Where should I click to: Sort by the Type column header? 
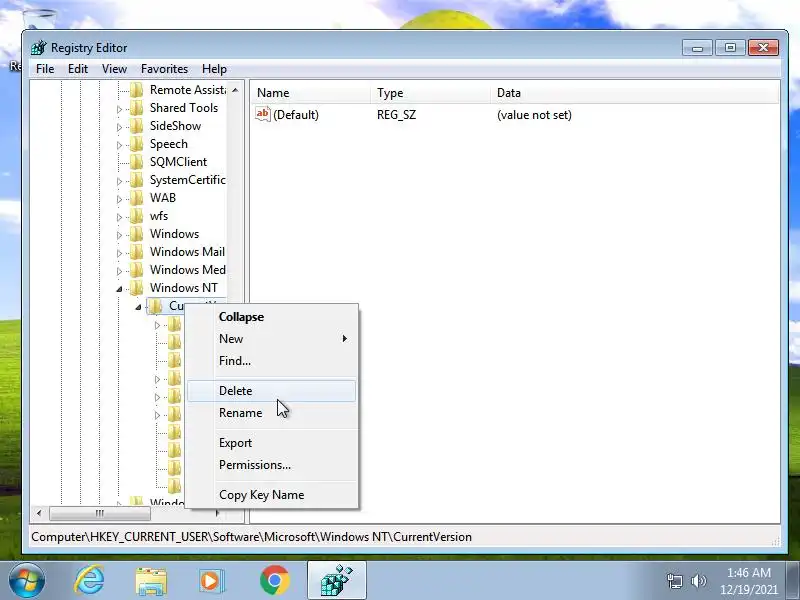[x=431, y=93]
